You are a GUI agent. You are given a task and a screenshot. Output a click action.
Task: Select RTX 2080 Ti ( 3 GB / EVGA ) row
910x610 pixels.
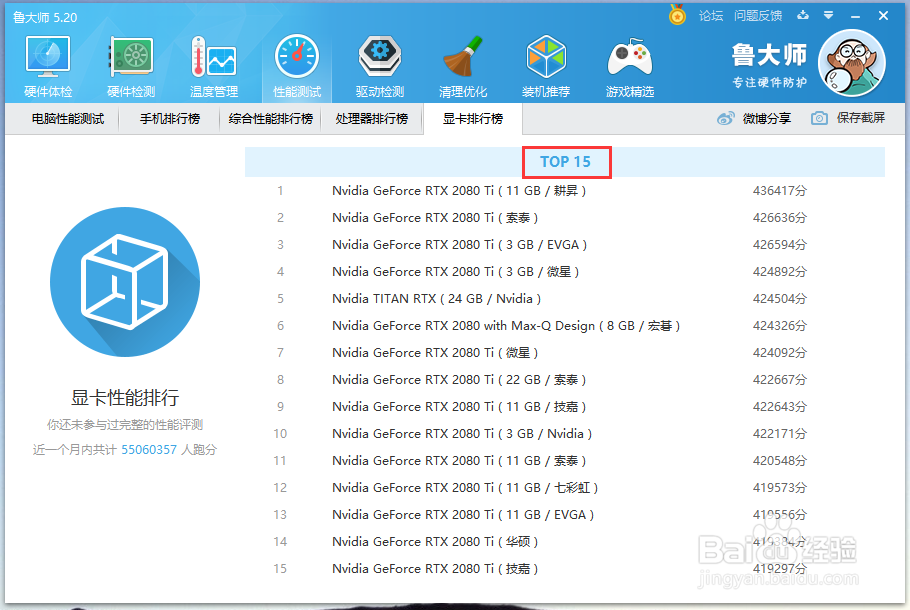point(565,245)
